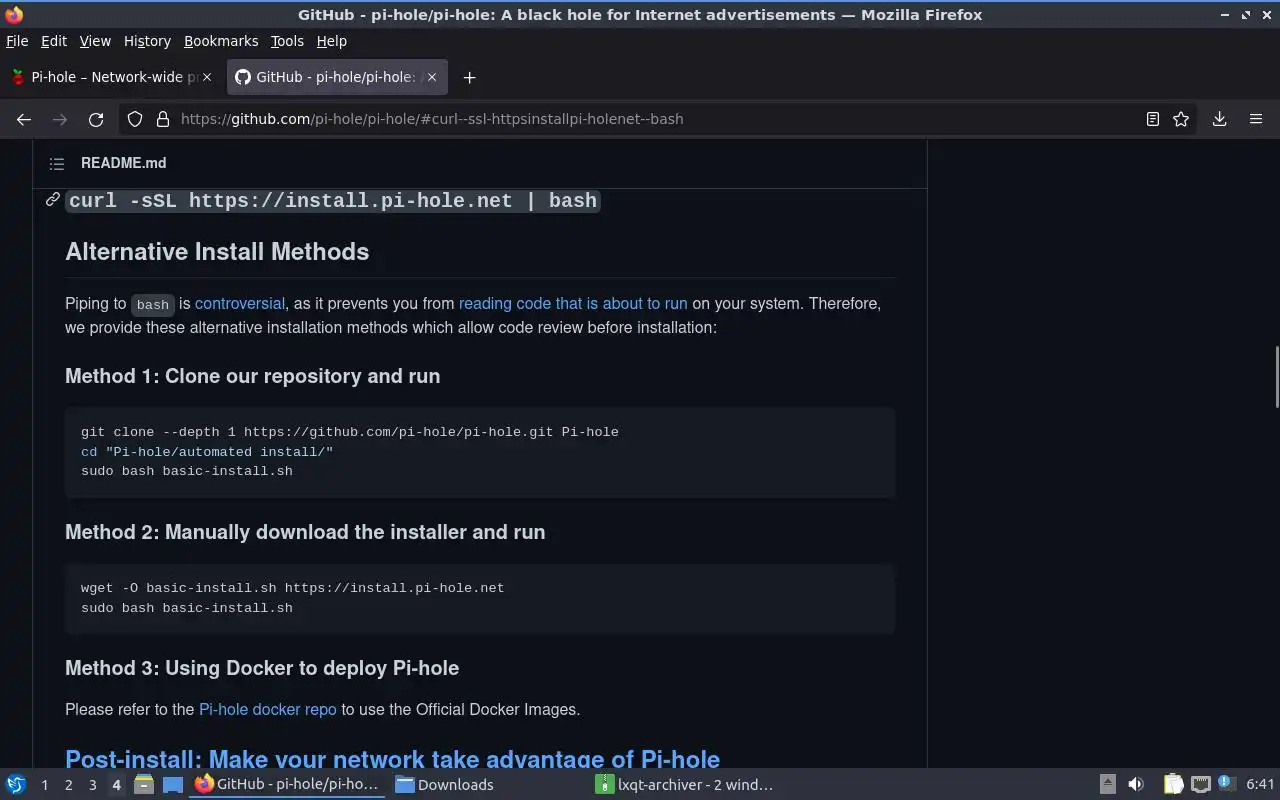
Task: Open LXQt application menu launcher
Action: pyautogui.click(x=16, y=784)
